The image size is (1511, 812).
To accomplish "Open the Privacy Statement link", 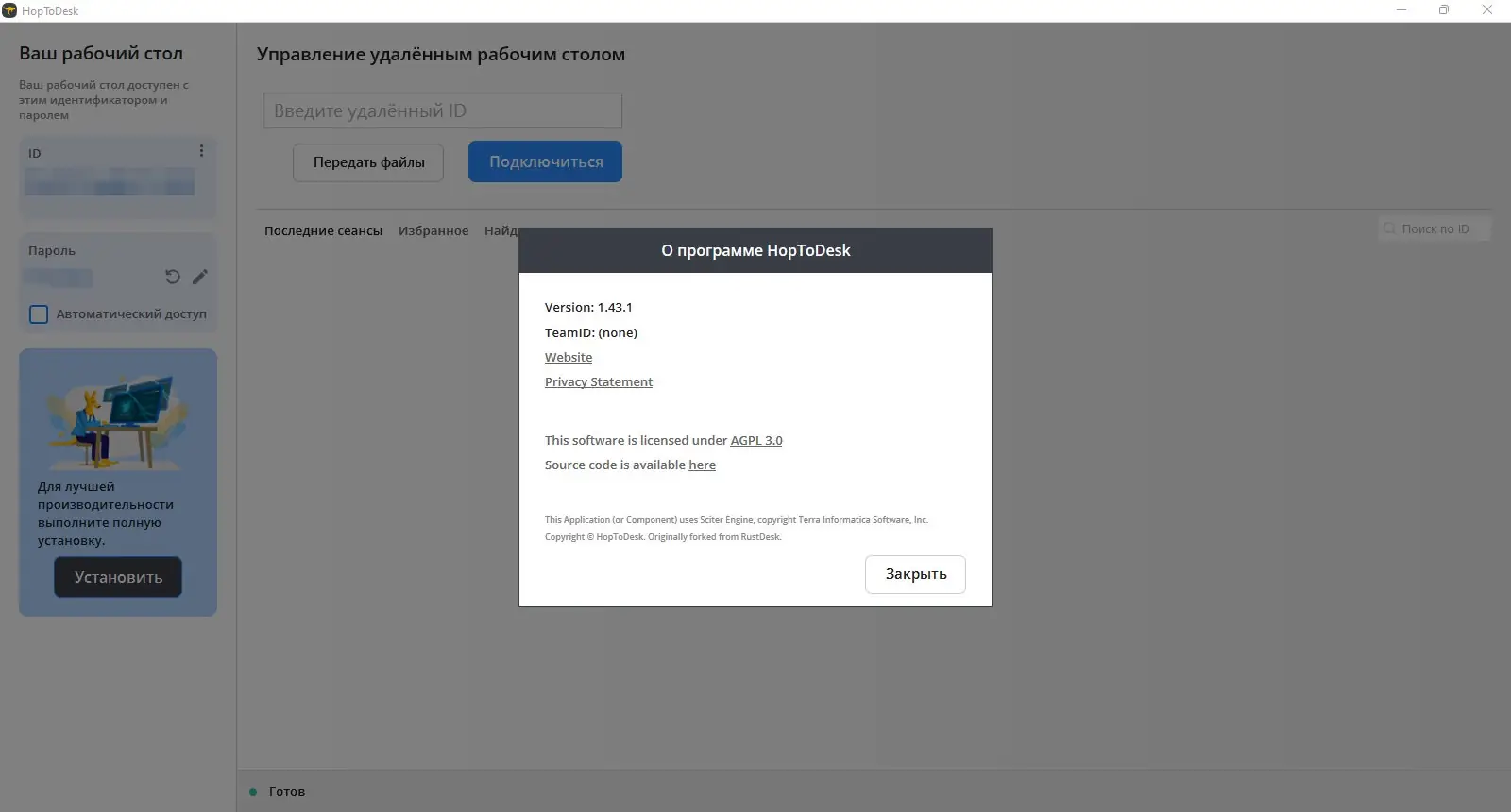I will [599, 381].
